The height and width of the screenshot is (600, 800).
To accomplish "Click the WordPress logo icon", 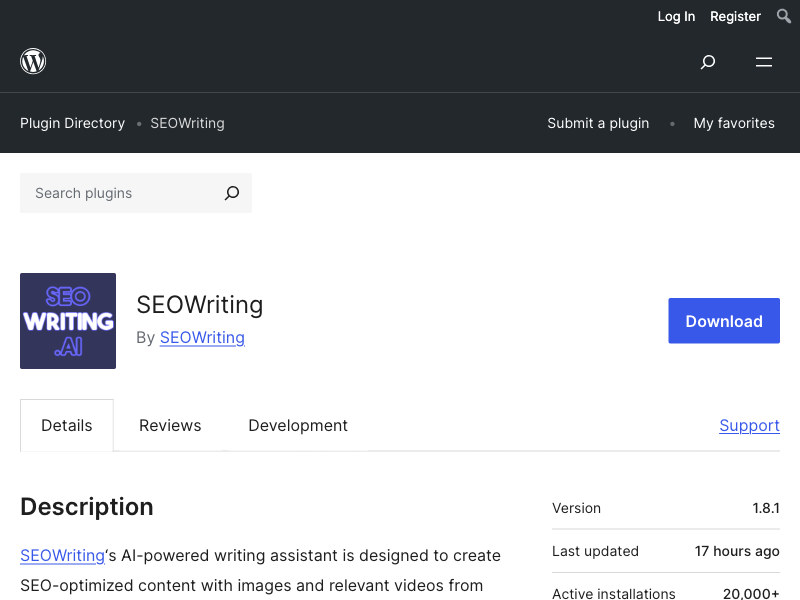I will [x=33, y=61].
